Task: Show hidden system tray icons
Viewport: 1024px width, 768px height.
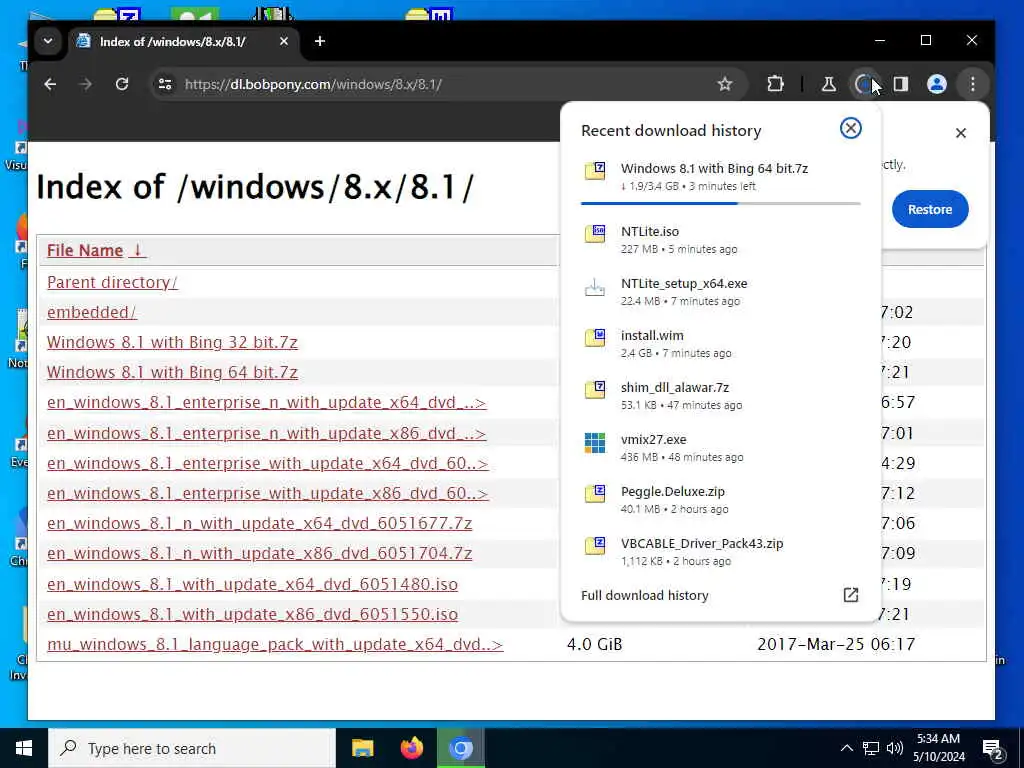Action: tap(846, 748)
